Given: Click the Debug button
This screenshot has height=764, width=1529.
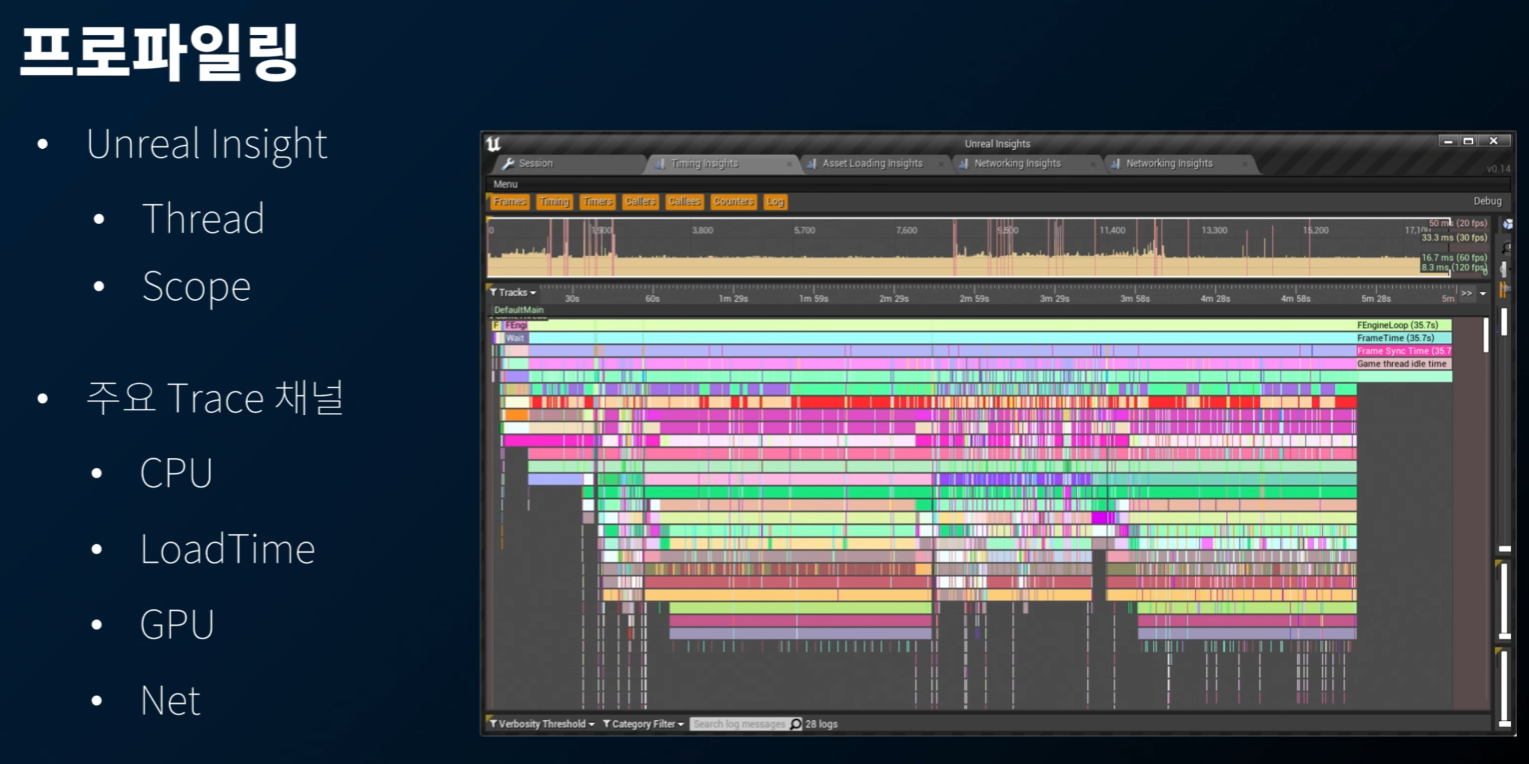Looking at the screenshot, I should point(1487,202).
